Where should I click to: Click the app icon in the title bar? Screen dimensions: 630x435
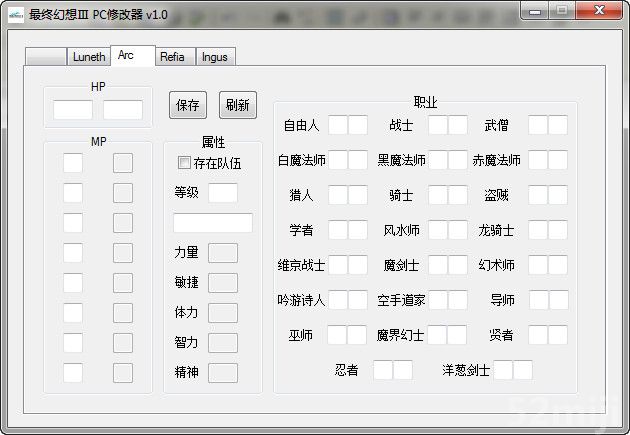coord(13,12)
